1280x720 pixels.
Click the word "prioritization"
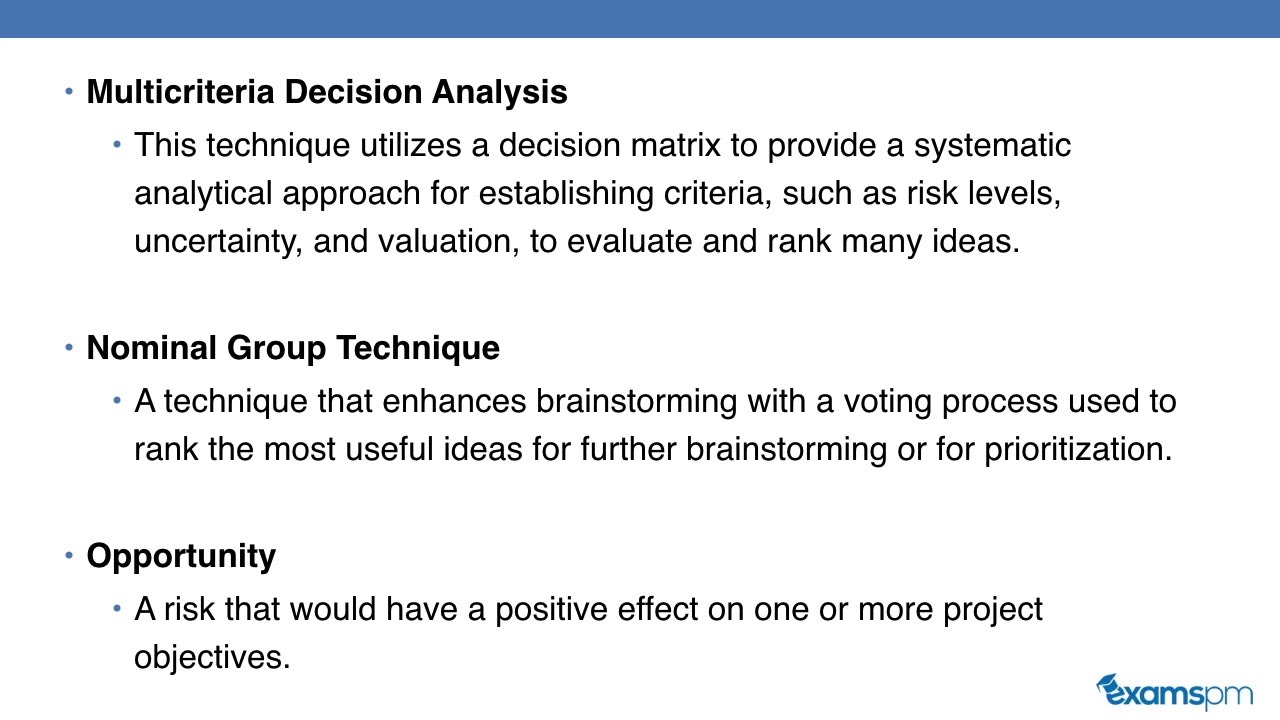click(x=1078, y=449)
